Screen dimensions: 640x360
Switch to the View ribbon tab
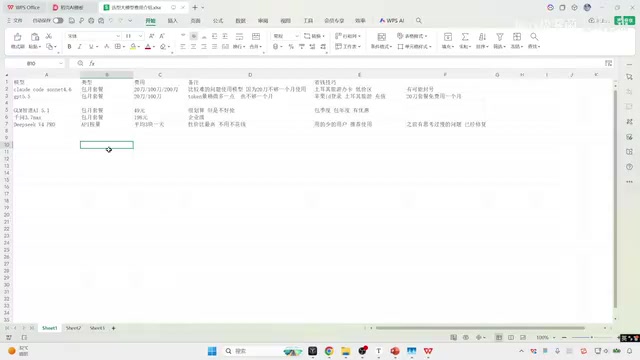coord(285,20)
